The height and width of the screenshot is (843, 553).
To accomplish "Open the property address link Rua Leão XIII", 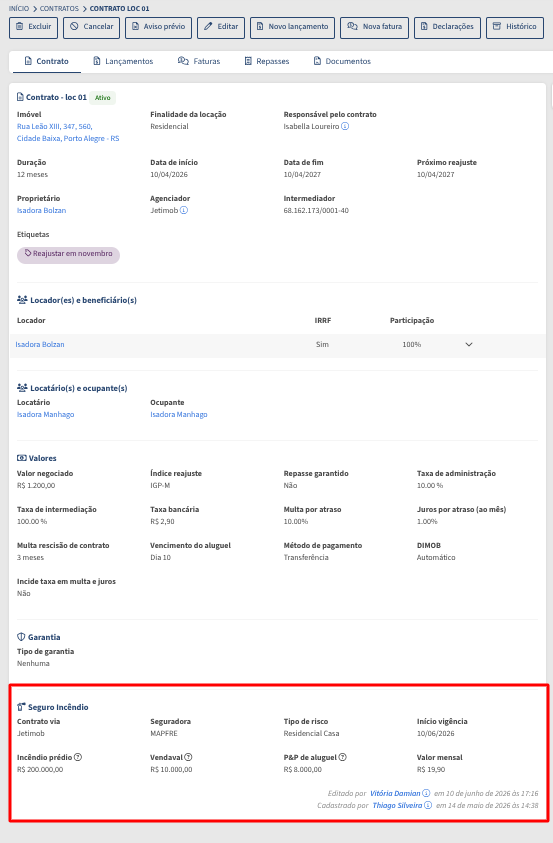I will click(x=68, y=132).
